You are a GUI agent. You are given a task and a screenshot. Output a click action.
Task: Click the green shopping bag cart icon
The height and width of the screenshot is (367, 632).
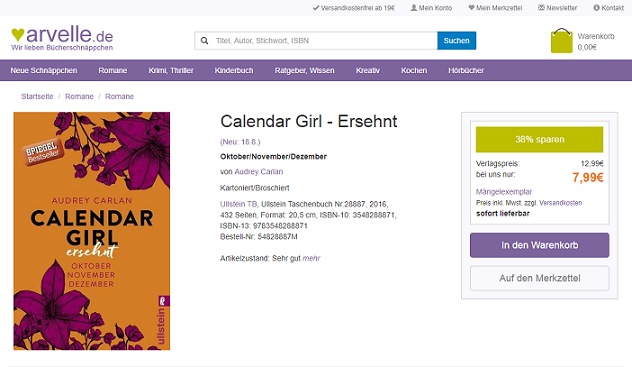click(561, 40)
